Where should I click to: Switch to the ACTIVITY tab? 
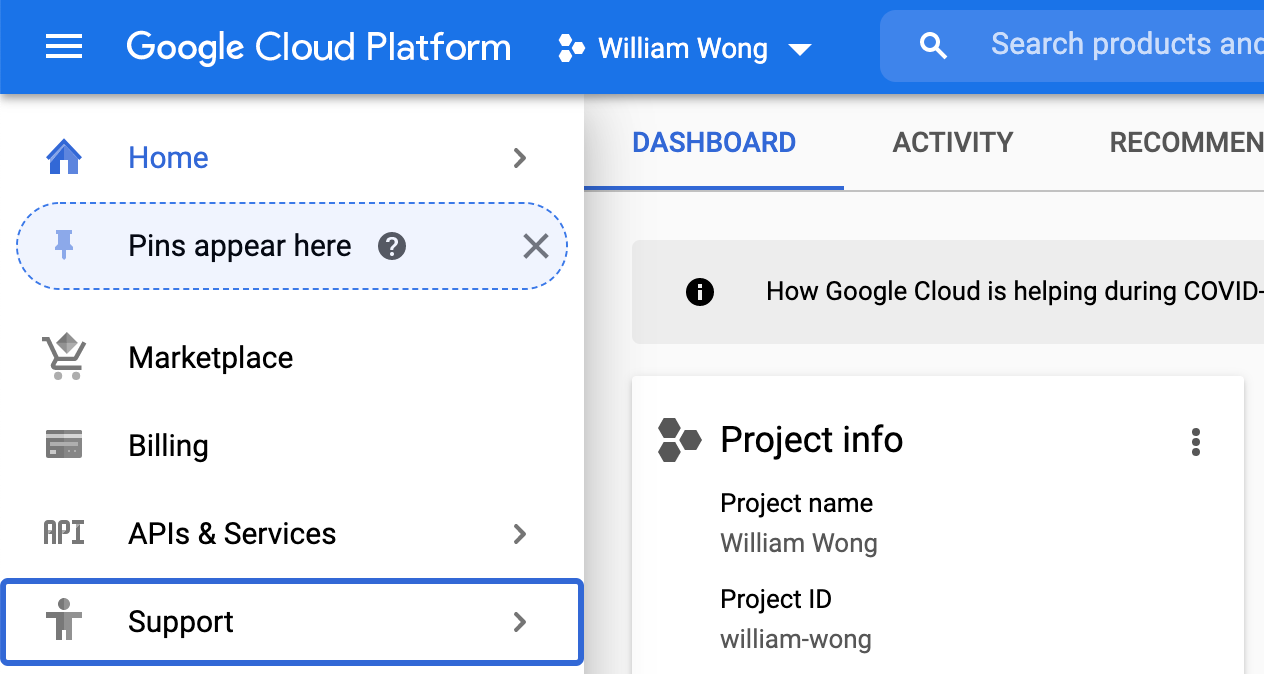tap(952, 142)
